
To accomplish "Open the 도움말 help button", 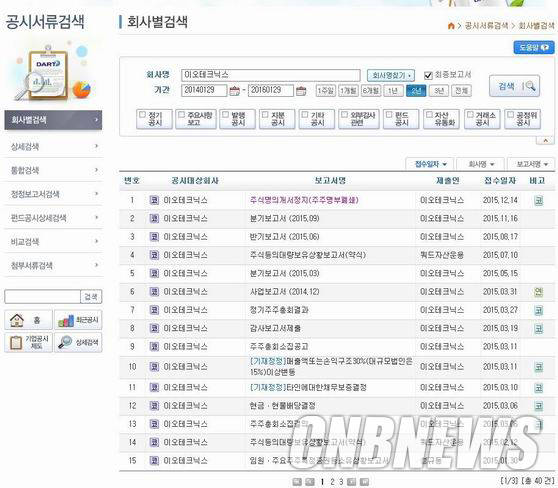I will (534, 47).
